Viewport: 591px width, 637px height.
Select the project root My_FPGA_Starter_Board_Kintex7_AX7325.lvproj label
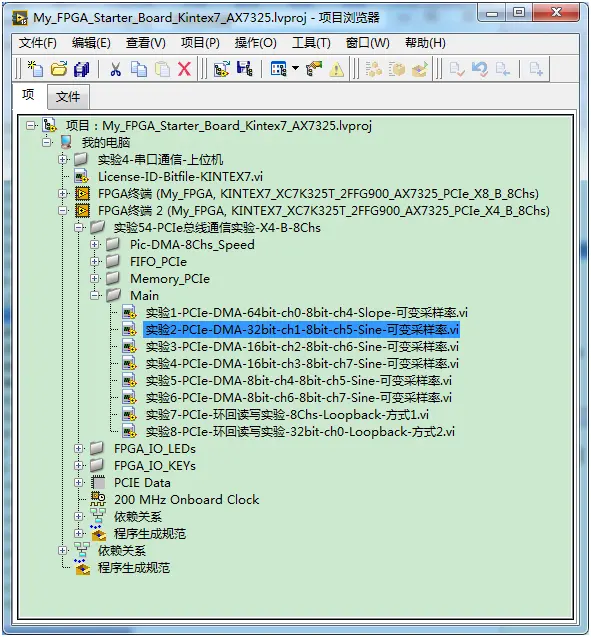[219, 126]
